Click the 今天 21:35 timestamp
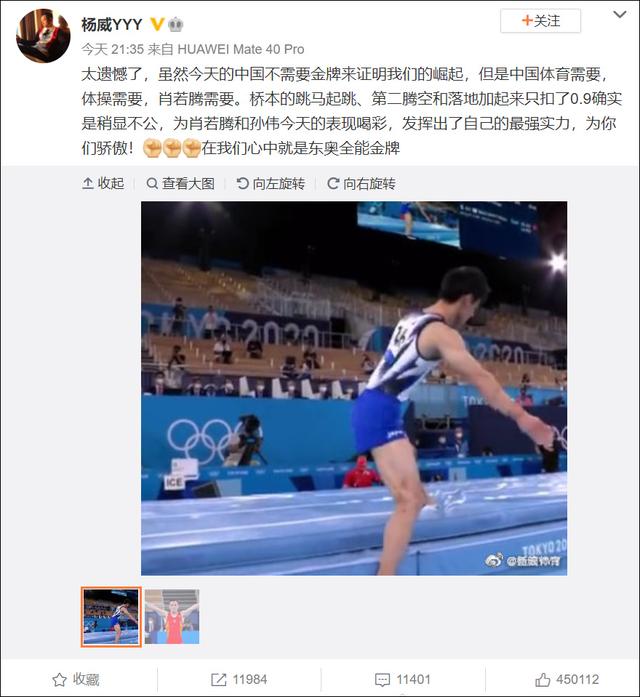 point(112,49)
